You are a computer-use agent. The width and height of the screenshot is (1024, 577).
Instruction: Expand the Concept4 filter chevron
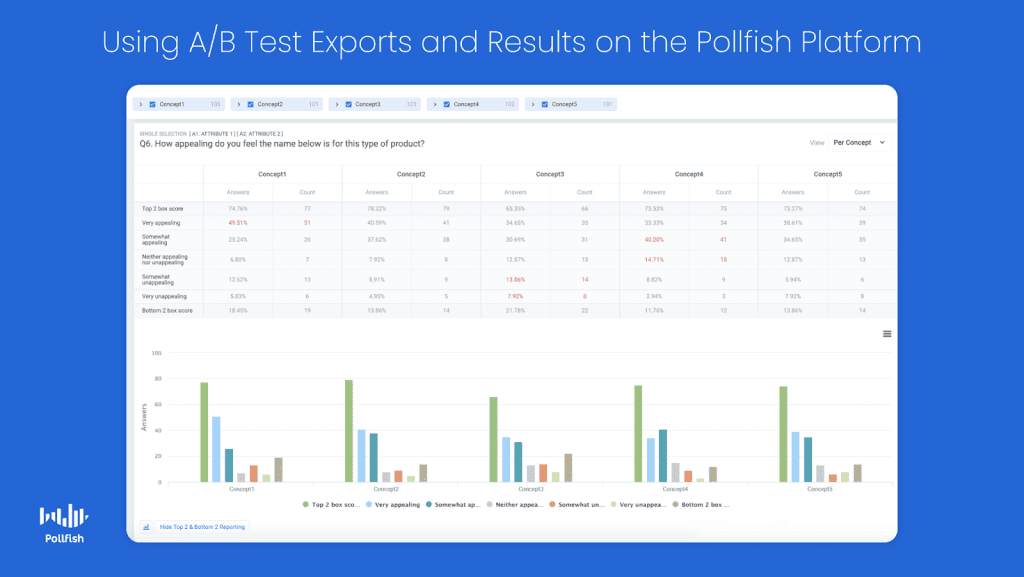pyautogui.click(x=435, y=104)
